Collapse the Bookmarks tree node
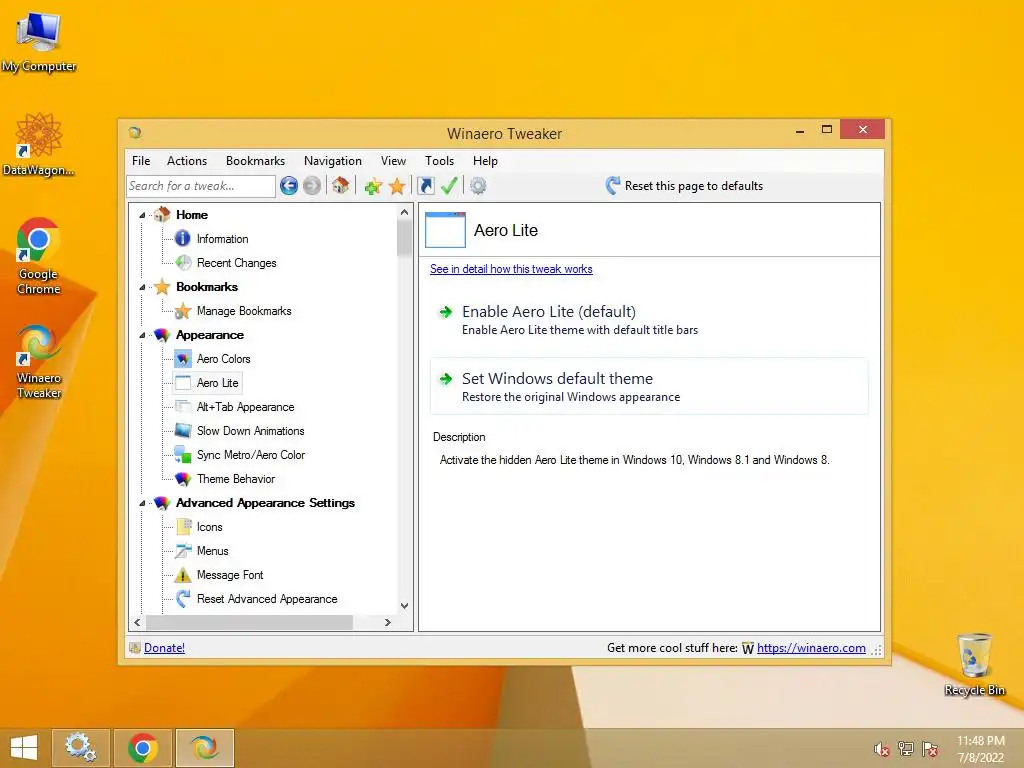The height and width of the screenshot is (768, 1024). [x=142, y=287]
